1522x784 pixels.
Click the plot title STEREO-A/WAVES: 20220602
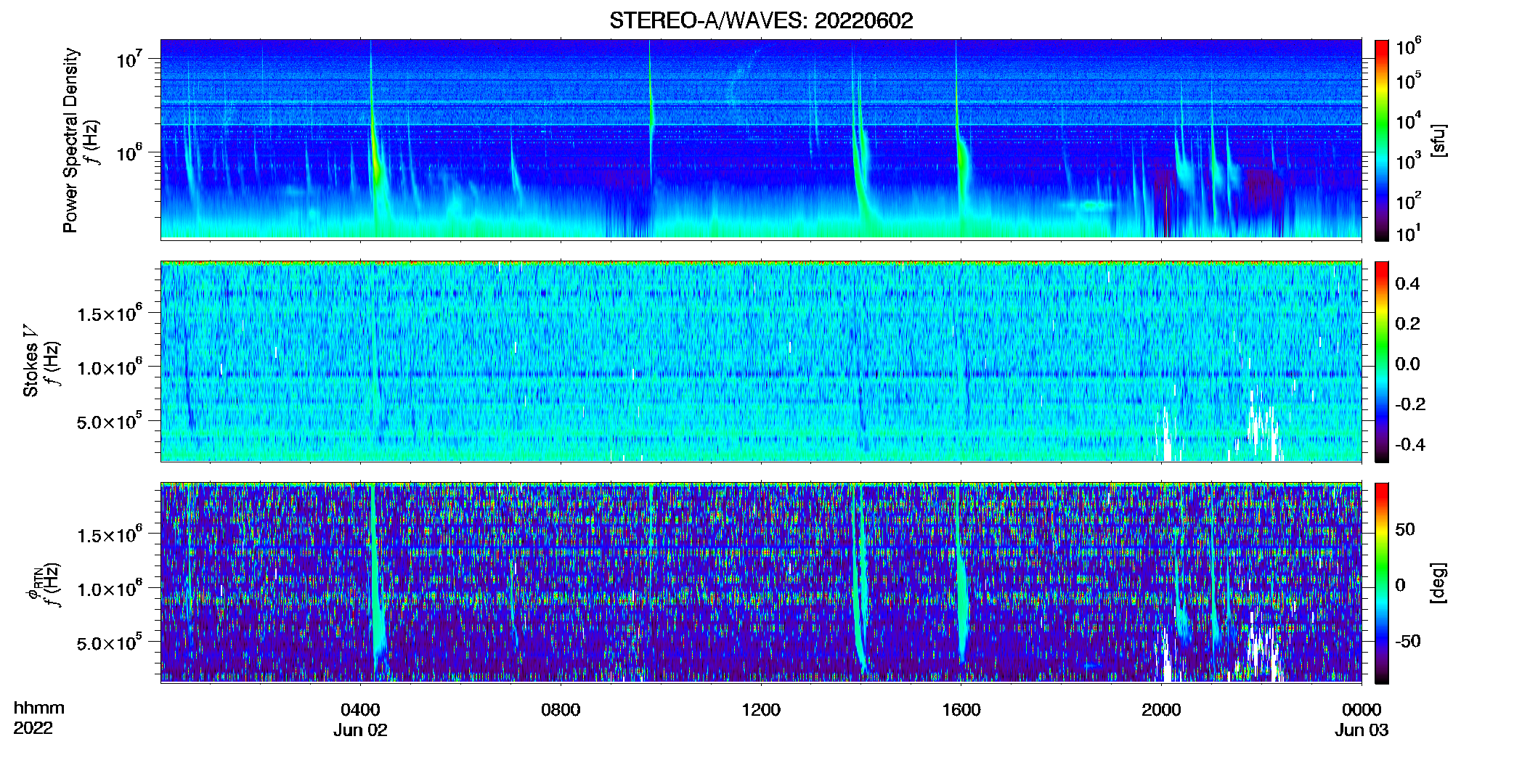761,20
